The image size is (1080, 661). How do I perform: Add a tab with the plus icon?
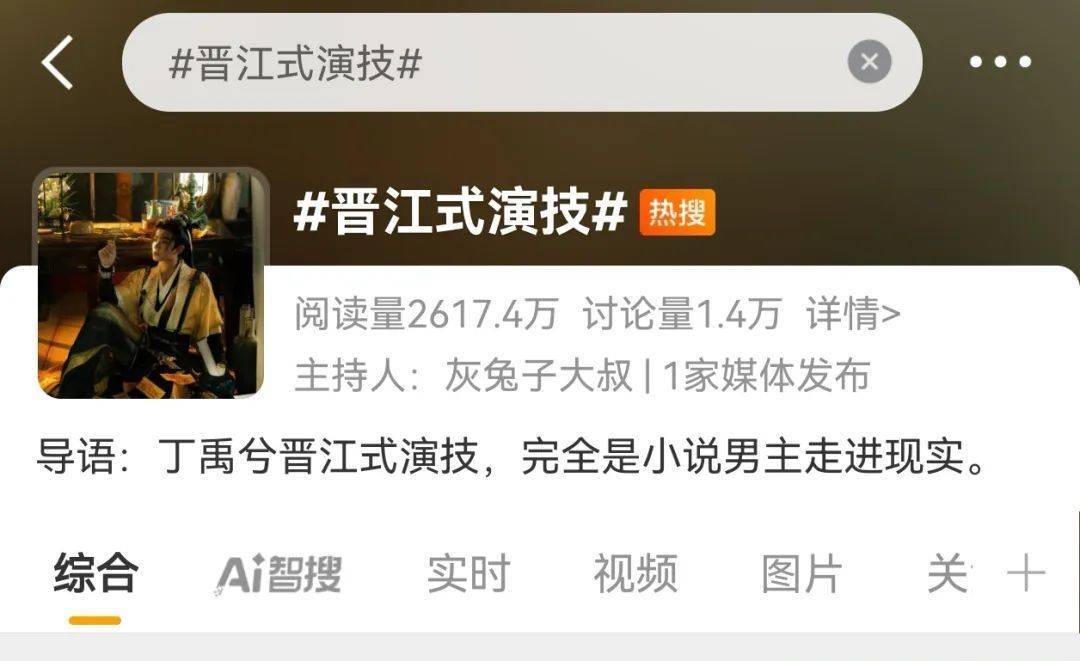(1026, 574)
